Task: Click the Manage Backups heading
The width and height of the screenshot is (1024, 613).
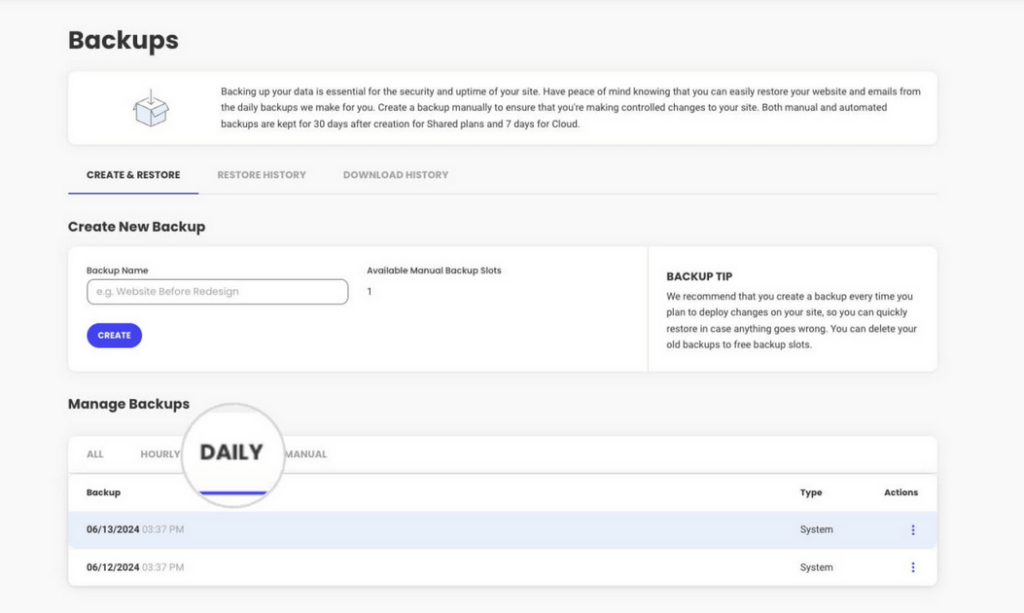Action: click(129, 404)
